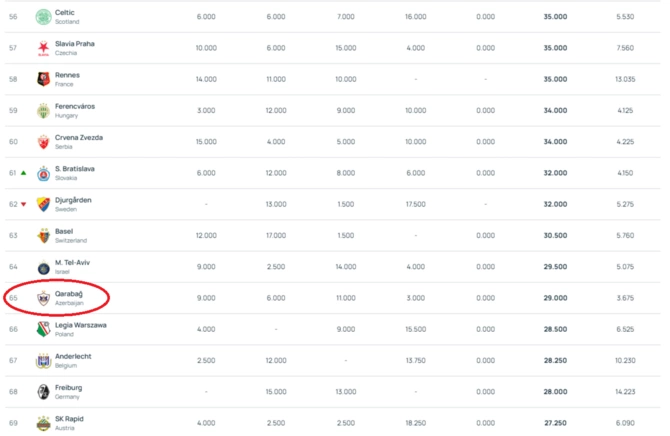Screen dimensions: 670x436
Task: Click the SK Rapid club crest
Action: pos(43,423)
